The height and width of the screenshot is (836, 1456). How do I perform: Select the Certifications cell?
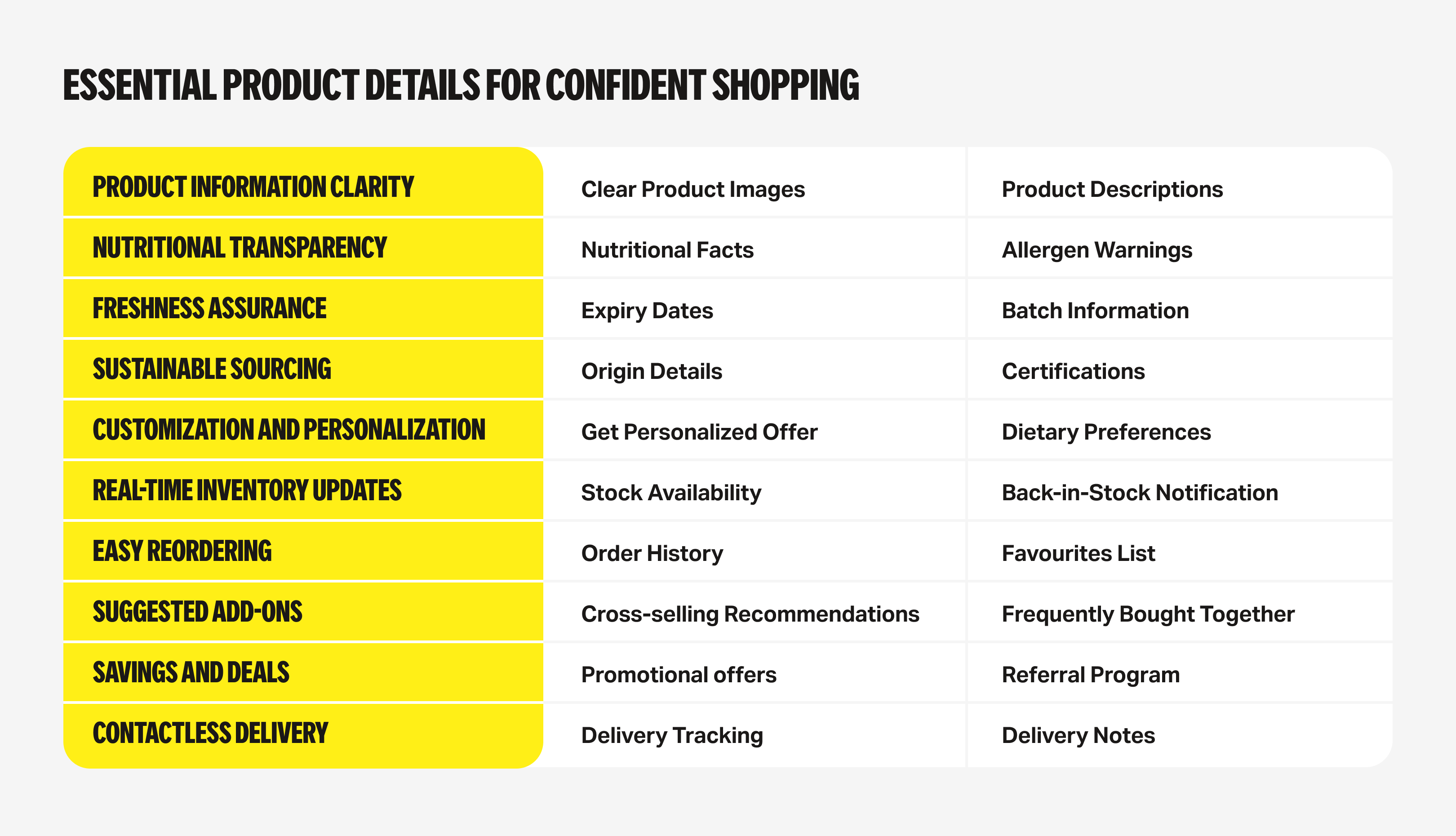(1073, 372)
